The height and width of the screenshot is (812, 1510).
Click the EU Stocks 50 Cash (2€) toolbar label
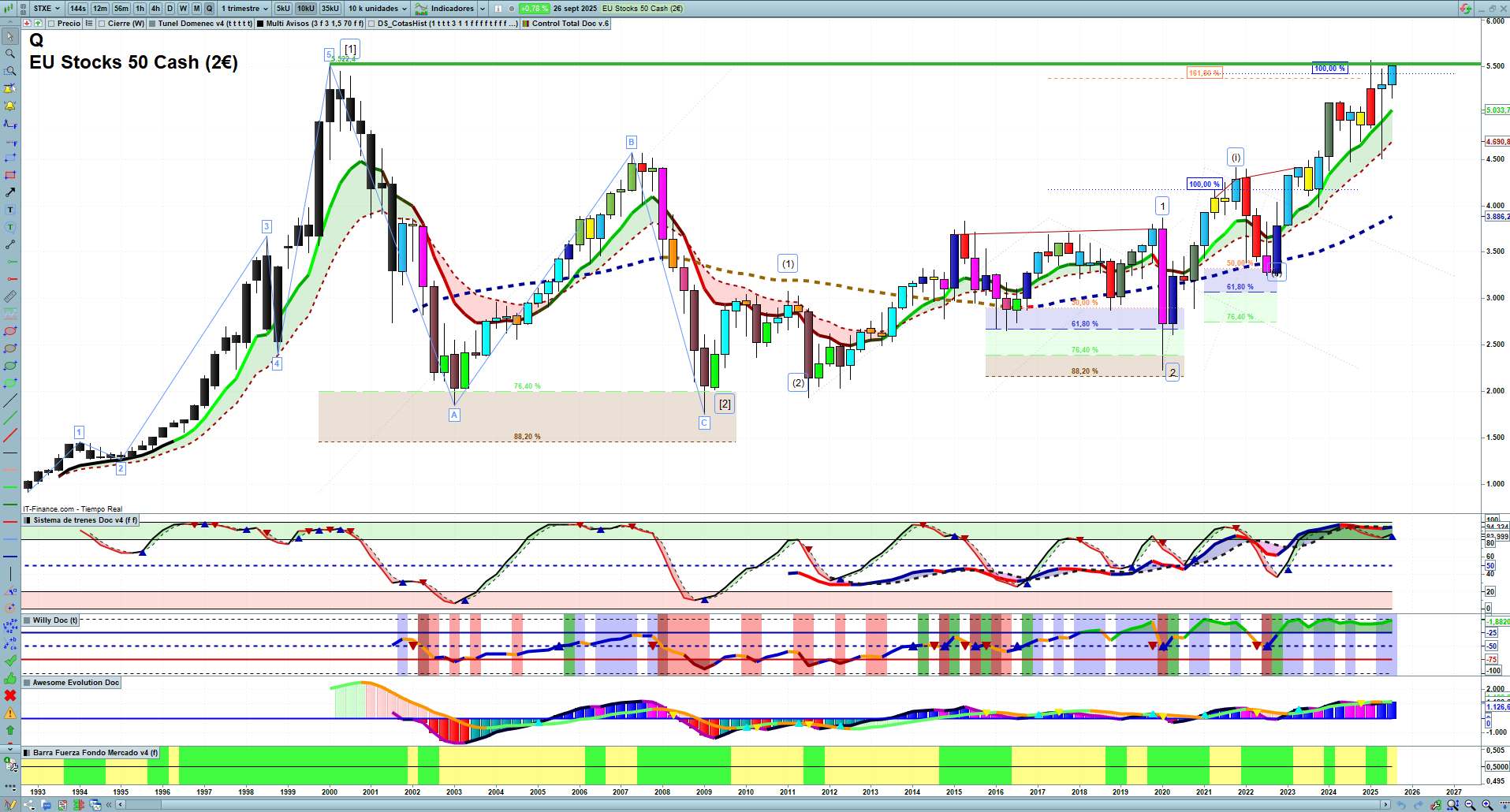click(x=643, y=9)
